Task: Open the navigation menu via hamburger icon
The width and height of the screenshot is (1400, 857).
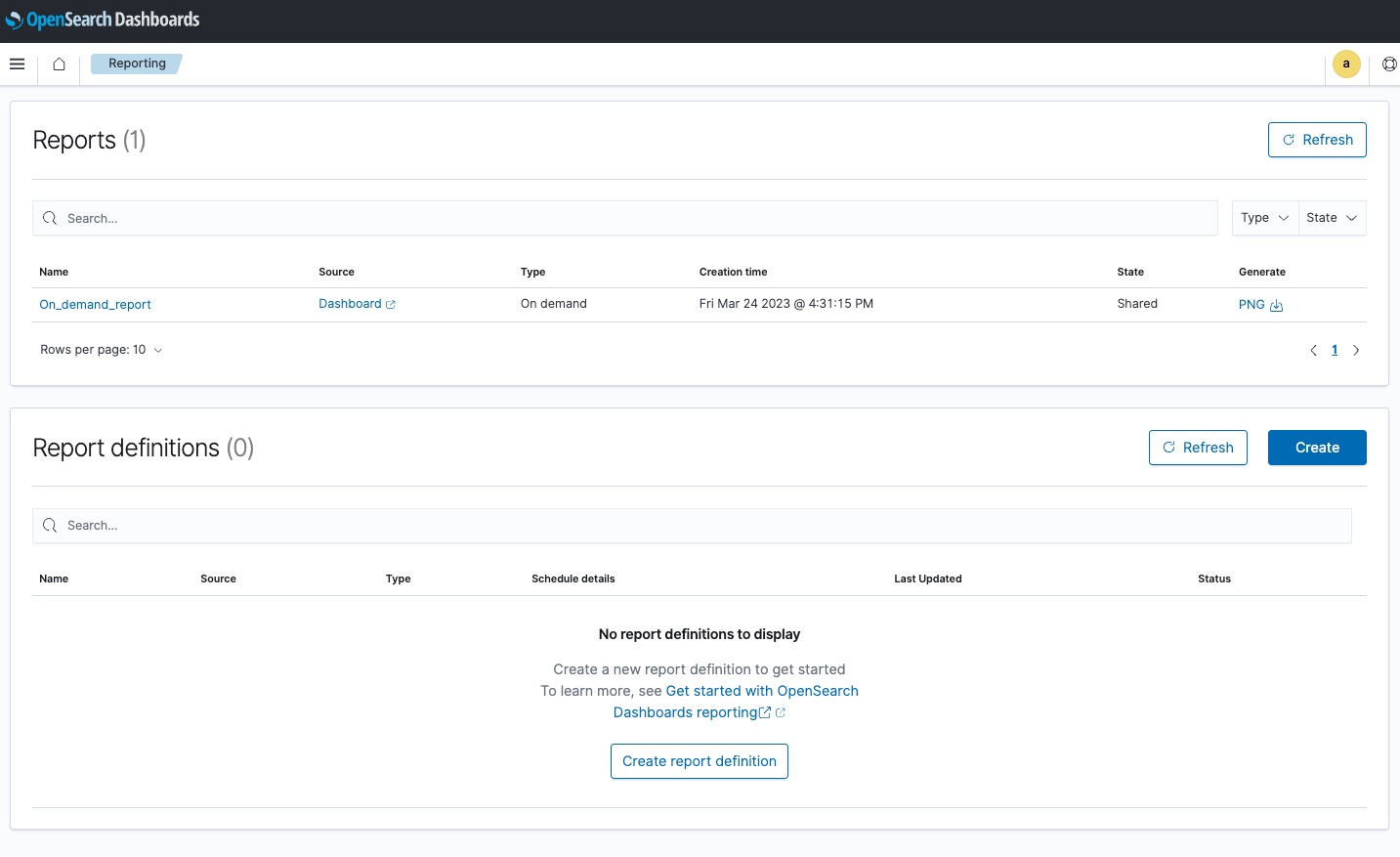Action: (x=17, y=64)
